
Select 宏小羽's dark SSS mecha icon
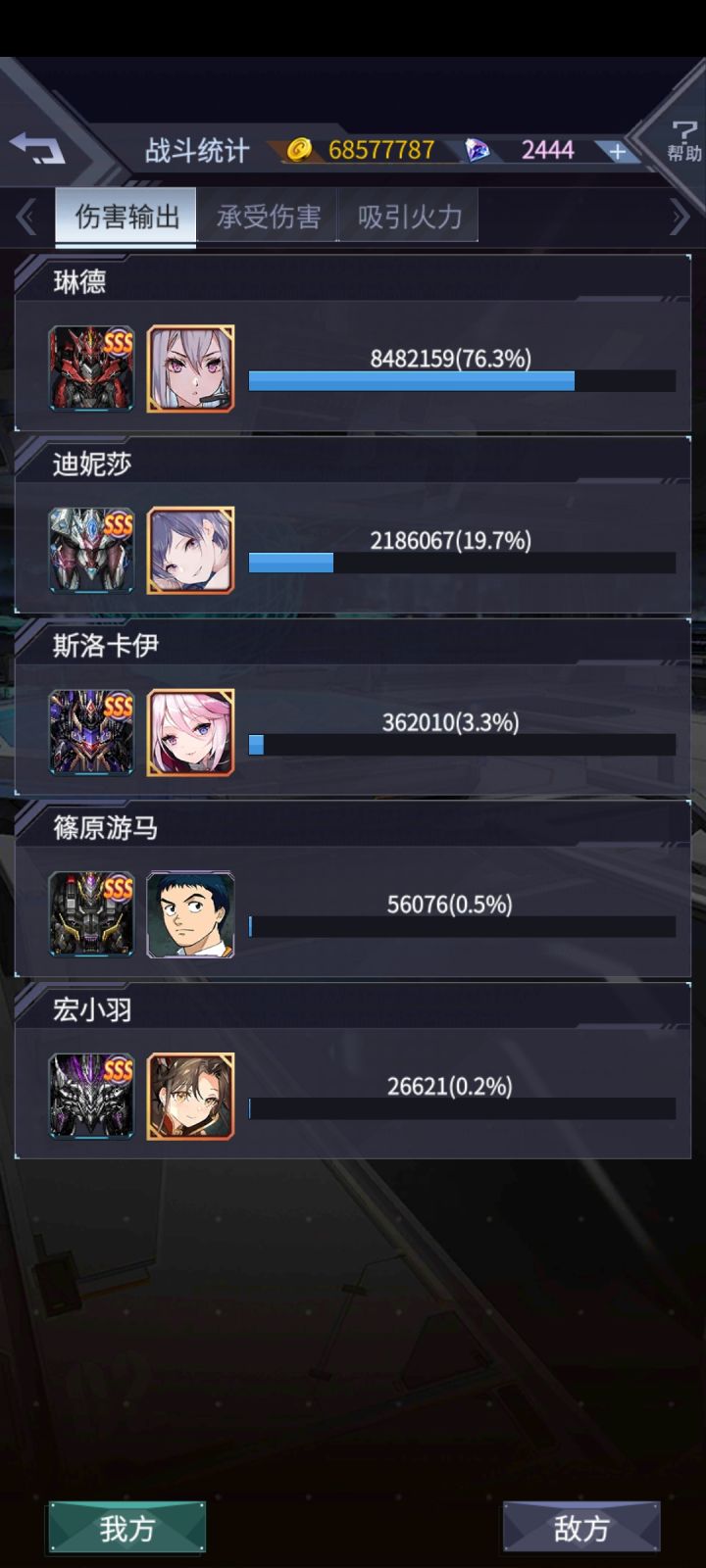click(92, 1096)
